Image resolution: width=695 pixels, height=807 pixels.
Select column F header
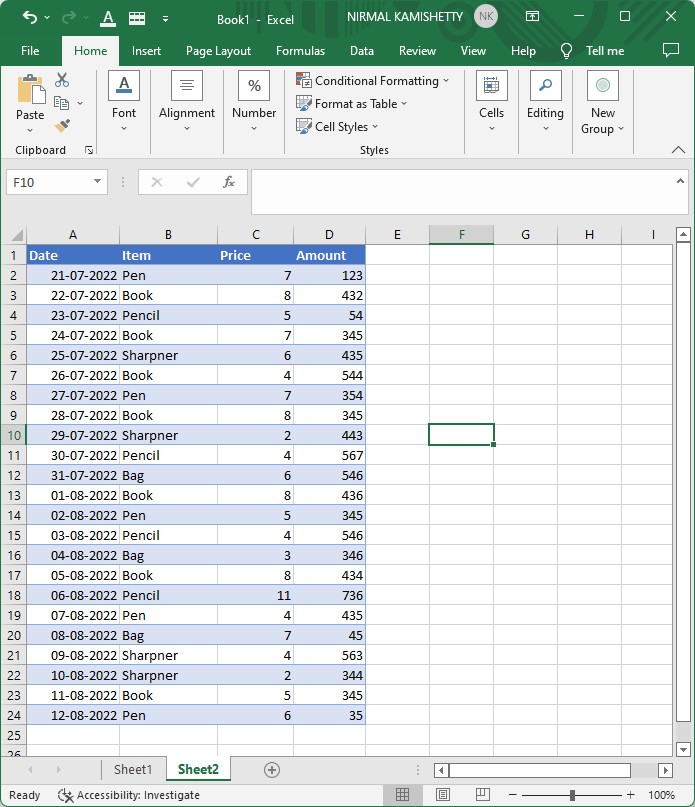point(461,235)
